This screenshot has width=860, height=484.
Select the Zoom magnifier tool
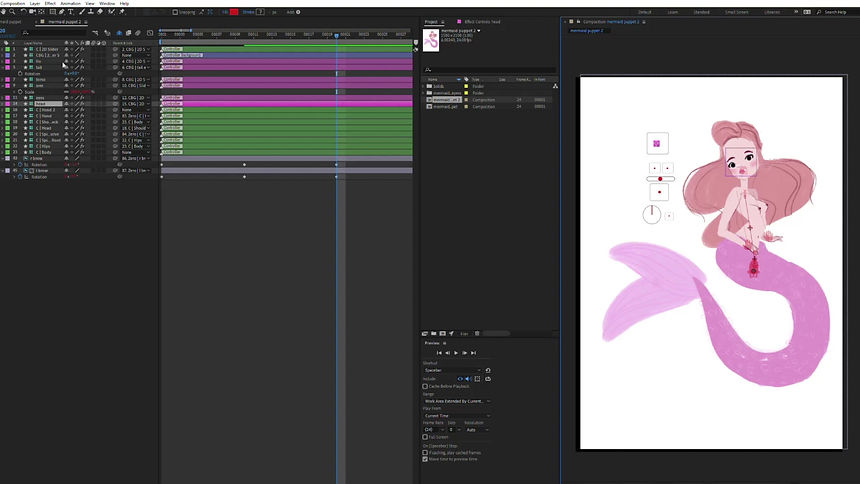(x=12, y=12)
